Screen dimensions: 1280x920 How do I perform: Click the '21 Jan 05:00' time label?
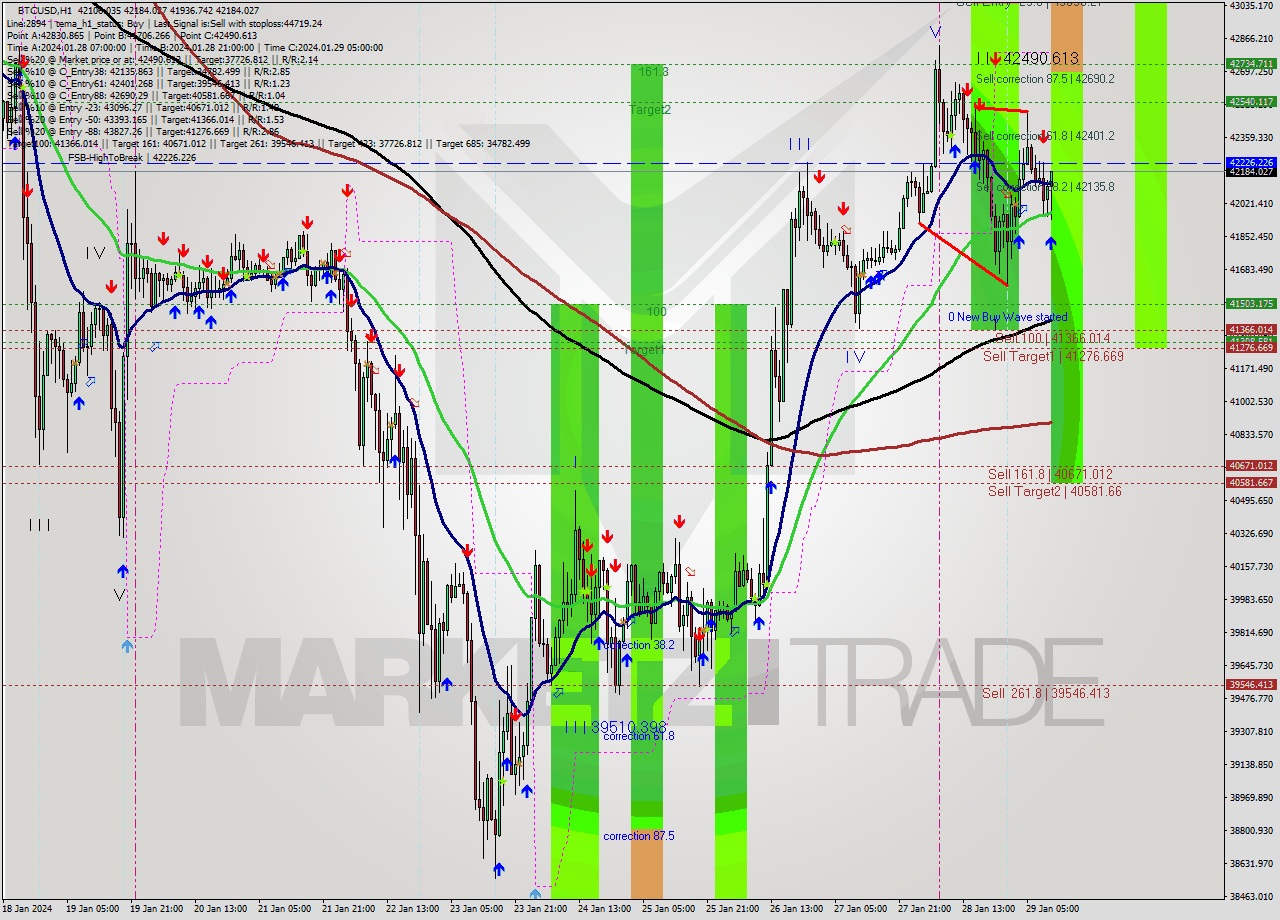(285, 909)
